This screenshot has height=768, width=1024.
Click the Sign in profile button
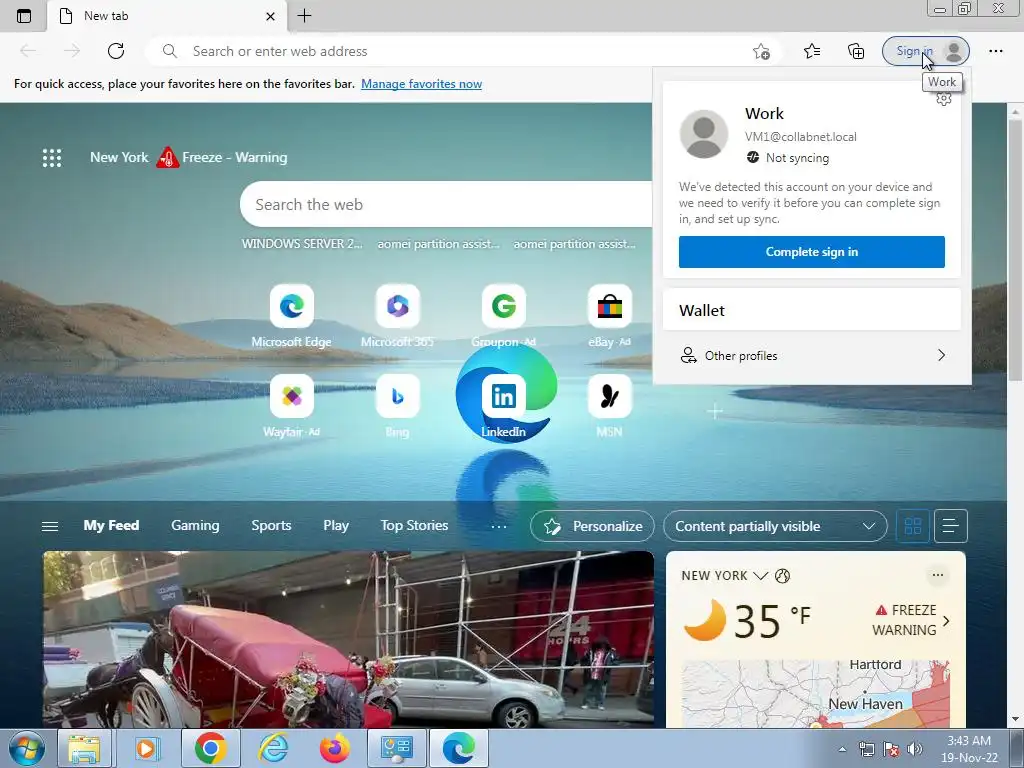(x=925, y=51)
